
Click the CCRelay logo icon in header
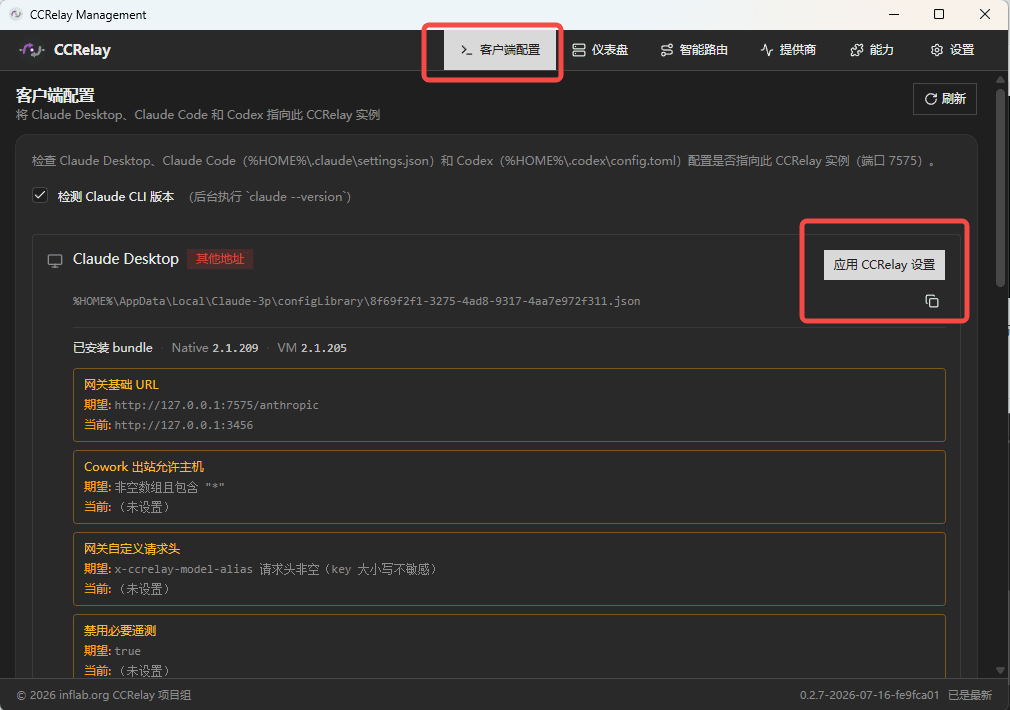pyautogui.click(x=31, y=50)
